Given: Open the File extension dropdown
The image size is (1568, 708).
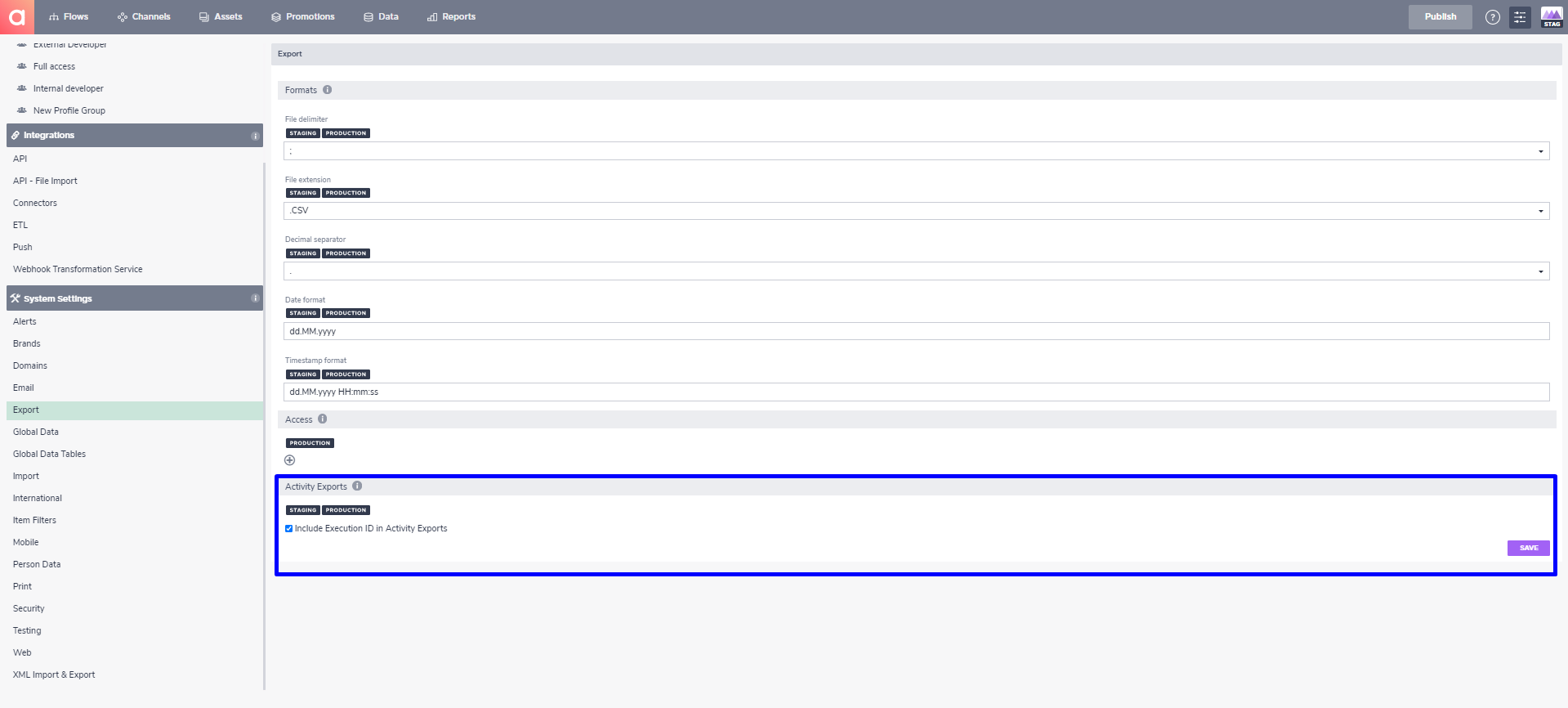Looking at the screenshot, I should coord(916,211).
